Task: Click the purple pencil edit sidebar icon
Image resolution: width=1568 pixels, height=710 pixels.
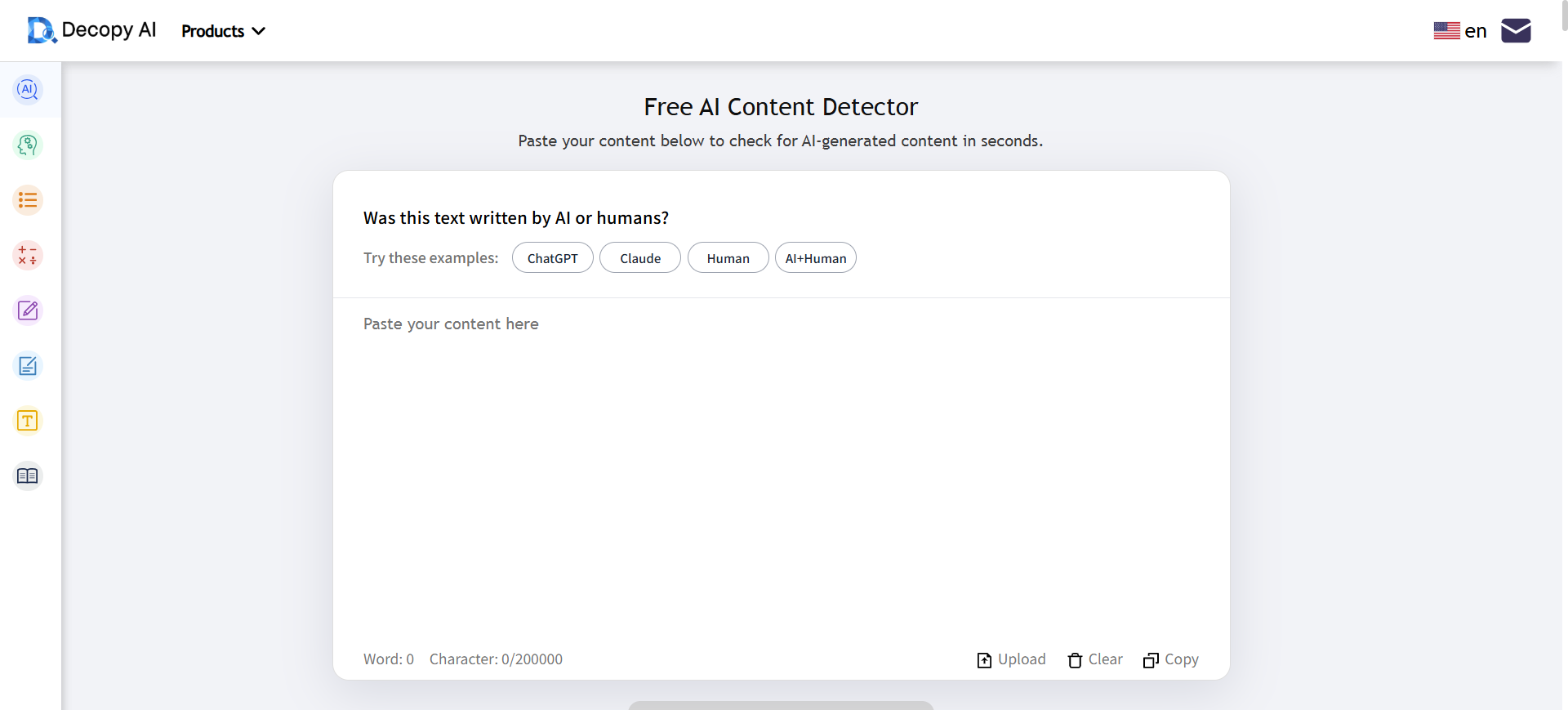Action: tap(28, 310)
